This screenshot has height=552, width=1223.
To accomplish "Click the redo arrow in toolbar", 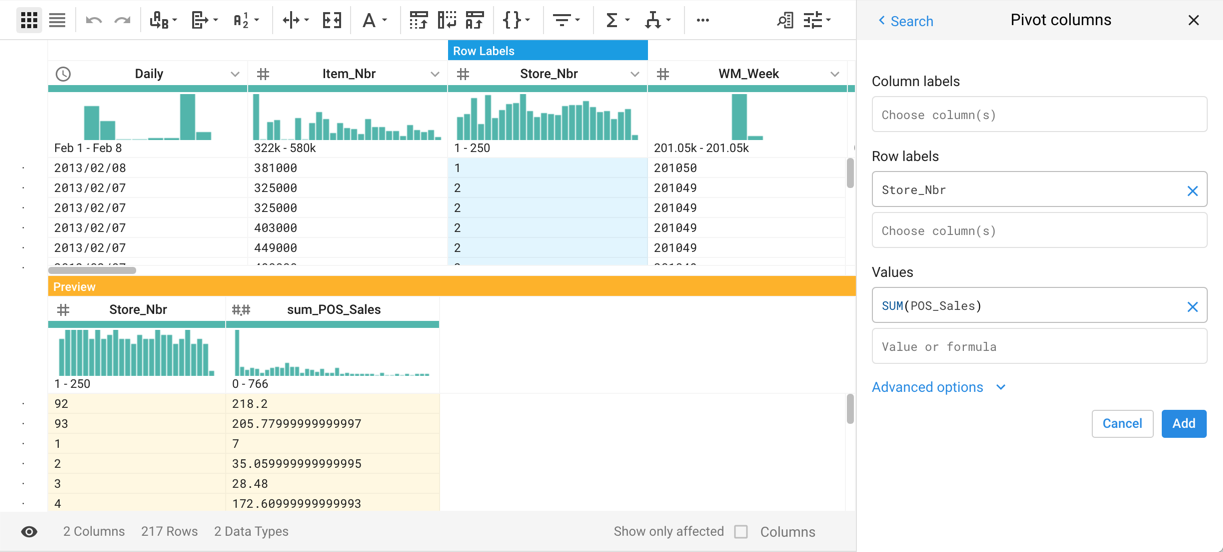I will [x=122, y=20].
